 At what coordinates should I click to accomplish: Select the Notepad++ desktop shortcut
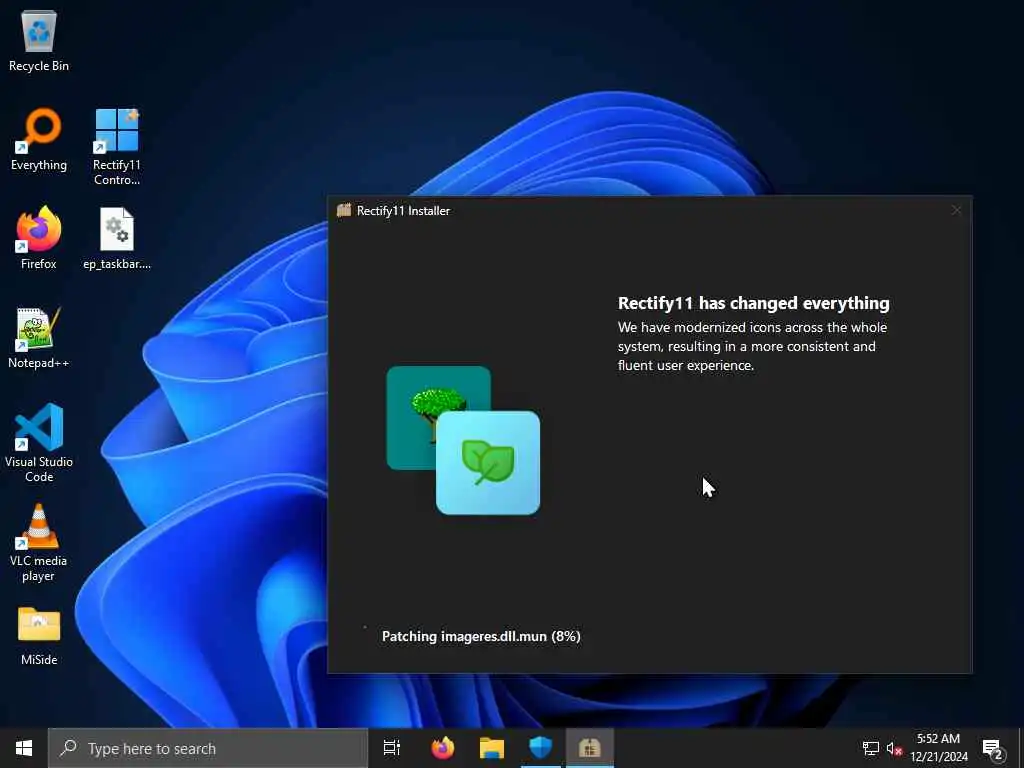(39, 337)
